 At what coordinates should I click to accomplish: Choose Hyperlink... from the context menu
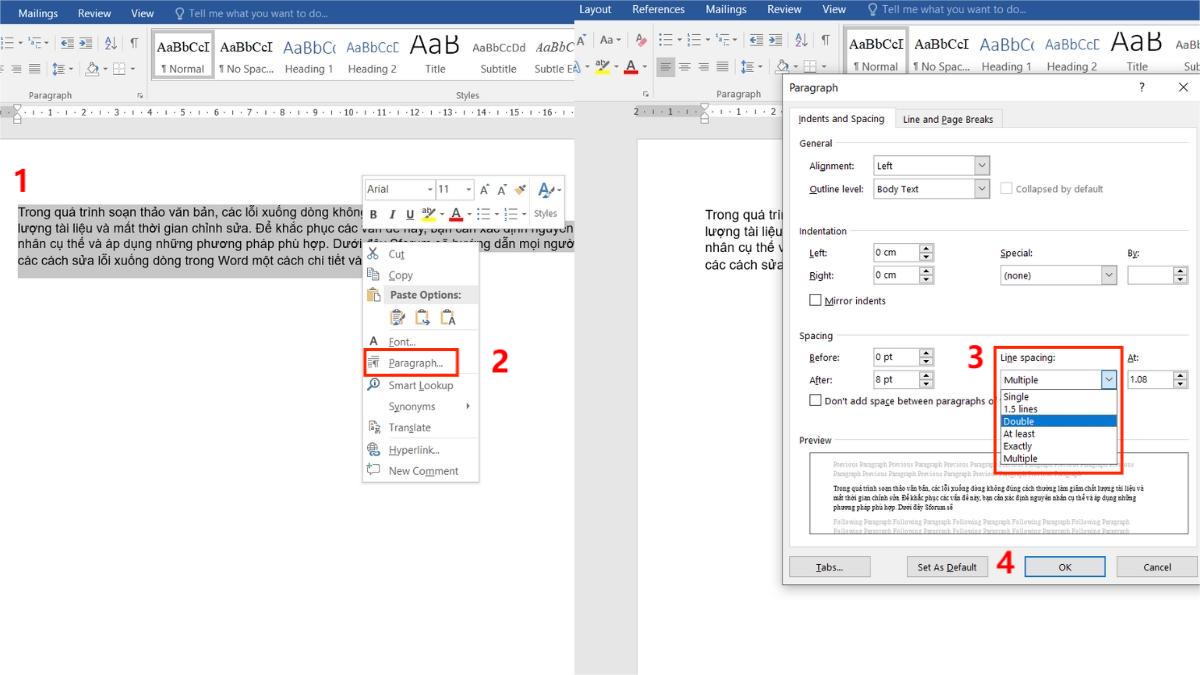[414, 450]
